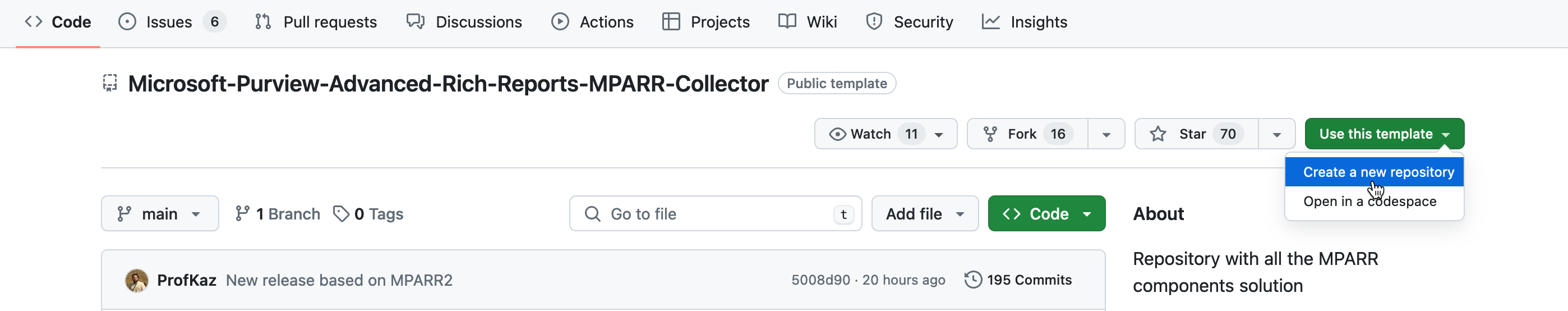Open the Issues tab

click(x=170, y=22)
